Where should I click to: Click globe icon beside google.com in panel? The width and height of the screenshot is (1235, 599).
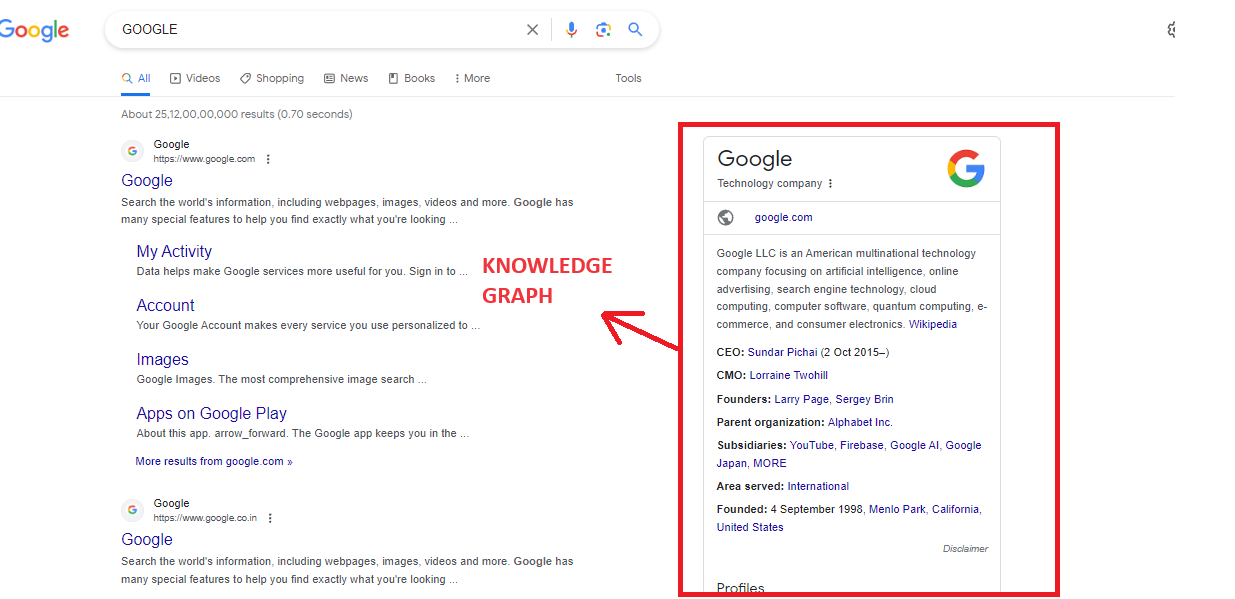[726, 218]
